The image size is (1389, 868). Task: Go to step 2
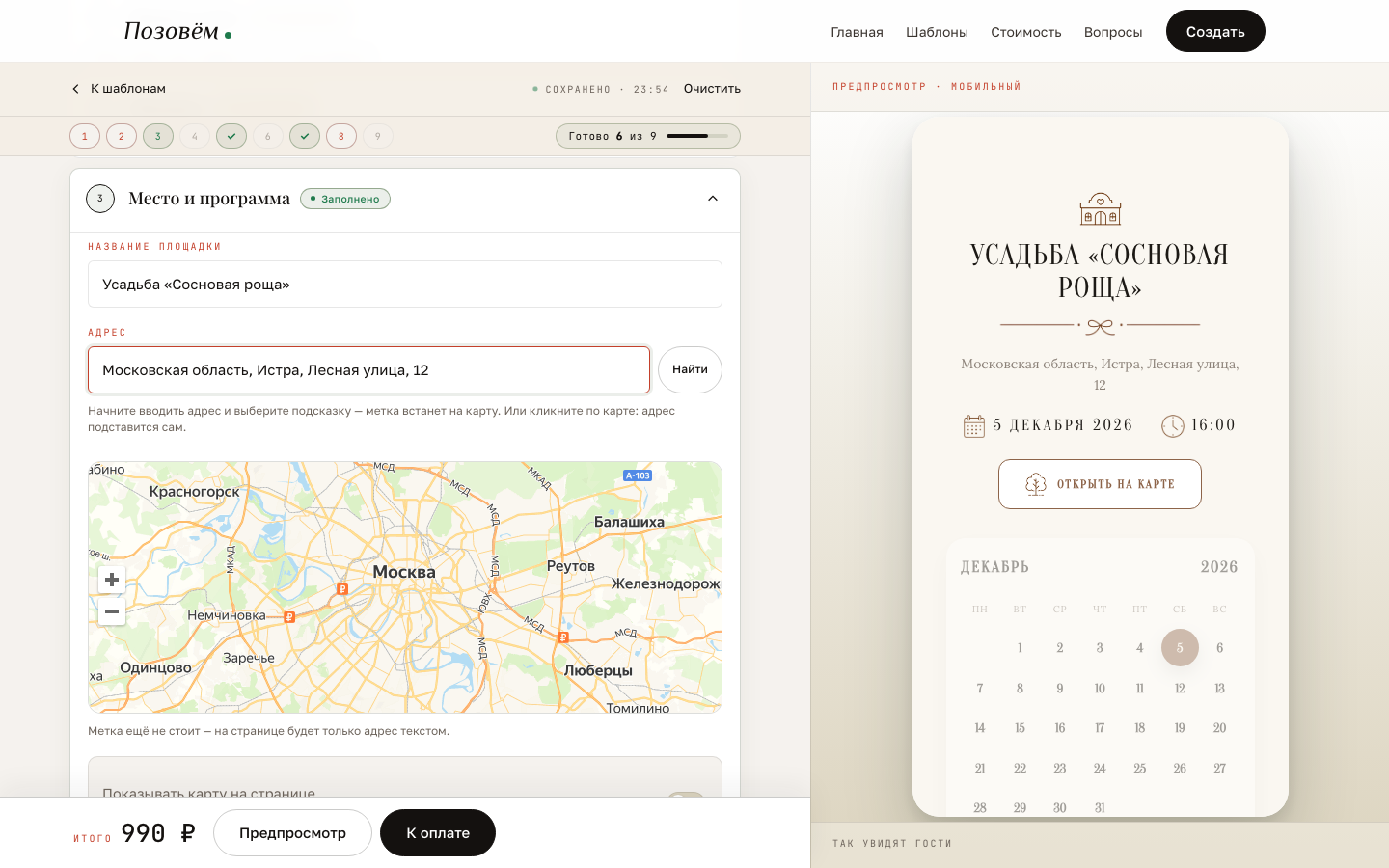pos(122,136)
